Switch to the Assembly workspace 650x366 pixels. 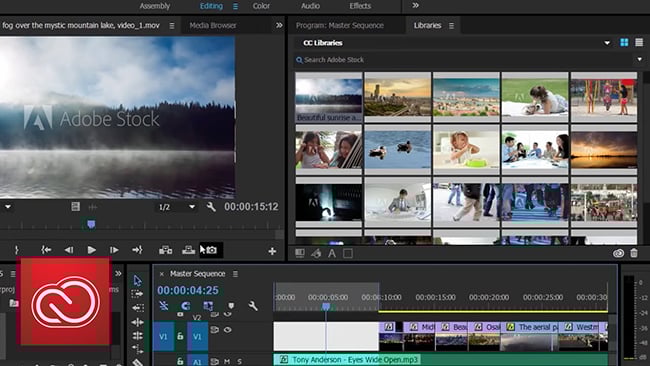tap(155, 6)
